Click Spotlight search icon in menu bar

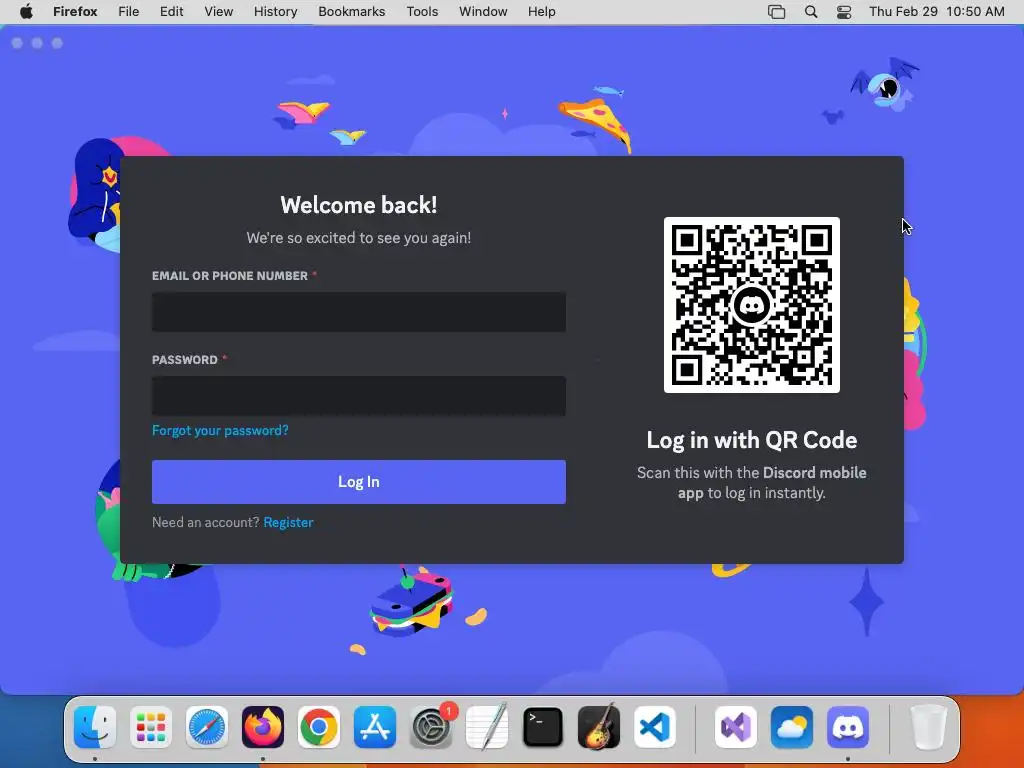click(811, 12)
